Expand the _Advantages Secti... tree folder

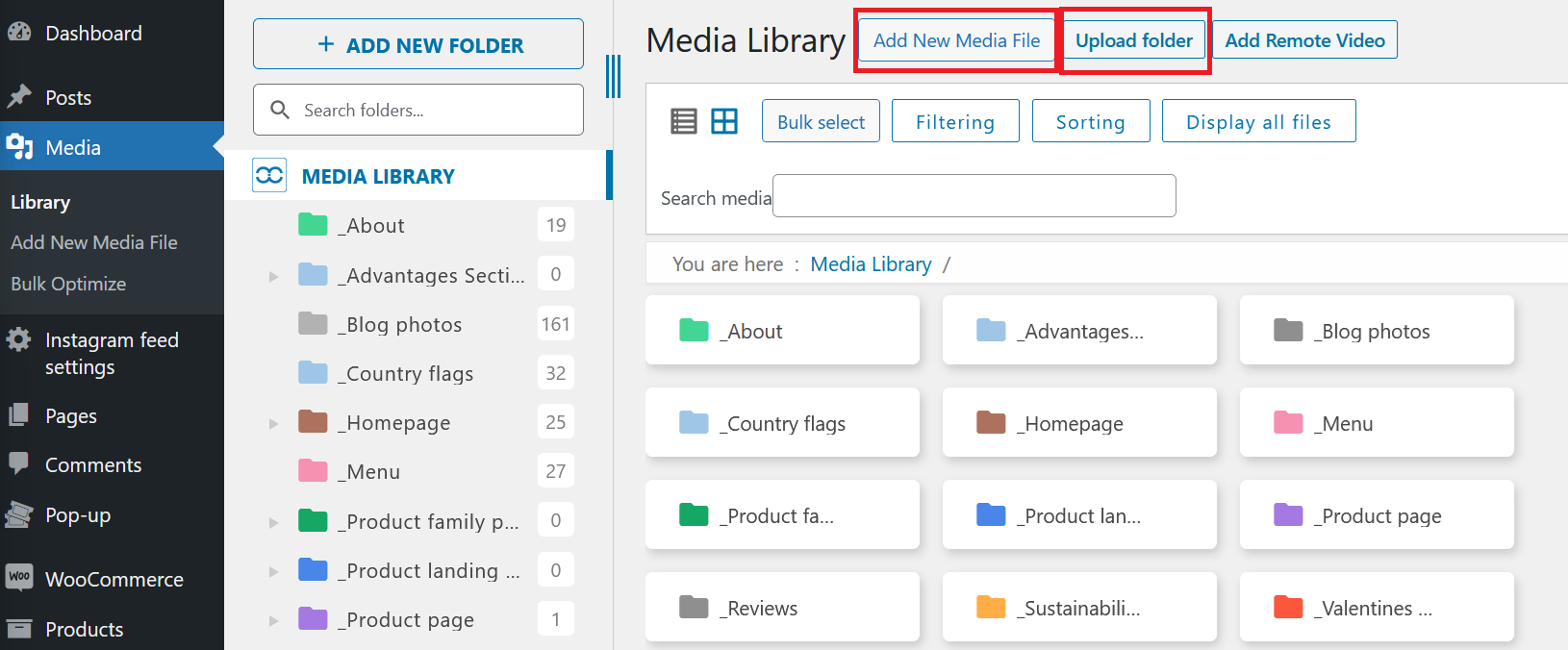pos(273,276)
